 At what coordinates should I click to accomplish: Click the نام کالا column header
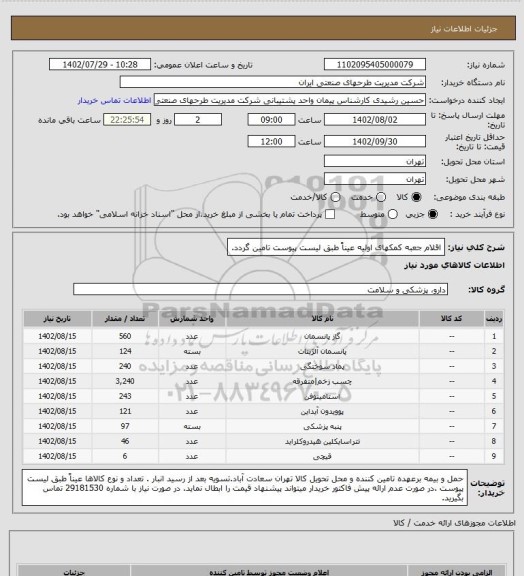click(322, 319)
